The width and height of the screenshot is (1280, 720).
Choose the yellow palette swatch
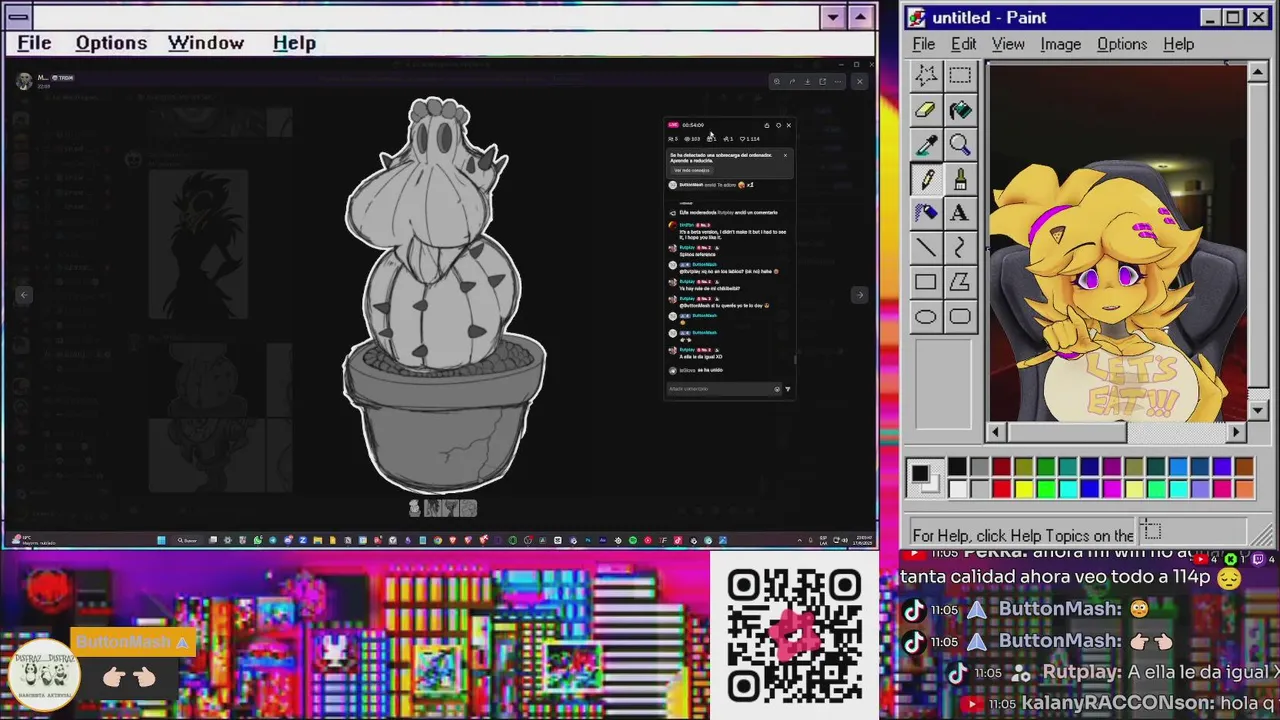point(1023,489)
